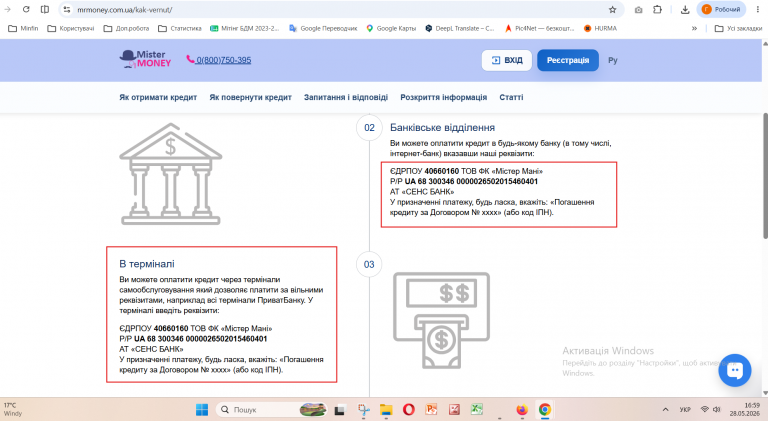Open the Доп.робота bookmark folder

pyautogui.click(x=126, y=28)
